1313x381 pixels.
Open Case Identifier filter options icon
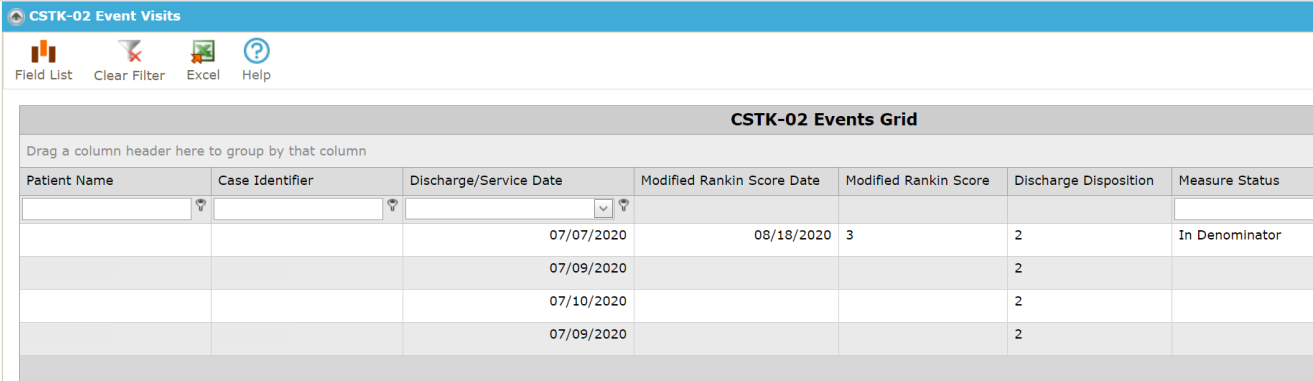pos(392,205)
